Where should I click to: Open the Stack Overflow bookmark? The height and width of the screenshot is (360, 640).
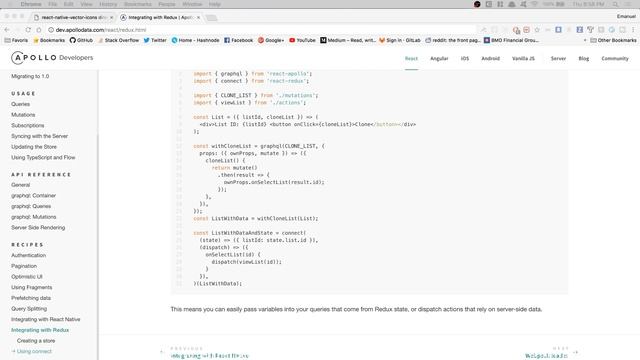pos(118,40)
